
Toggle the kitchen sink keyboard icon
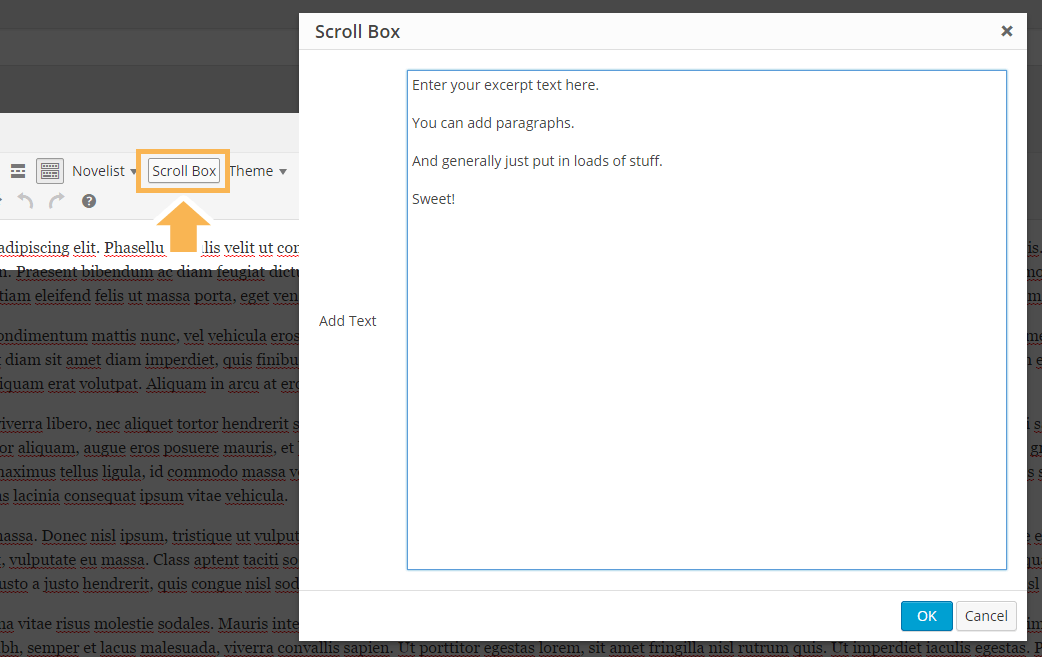[x=49, y=170]
